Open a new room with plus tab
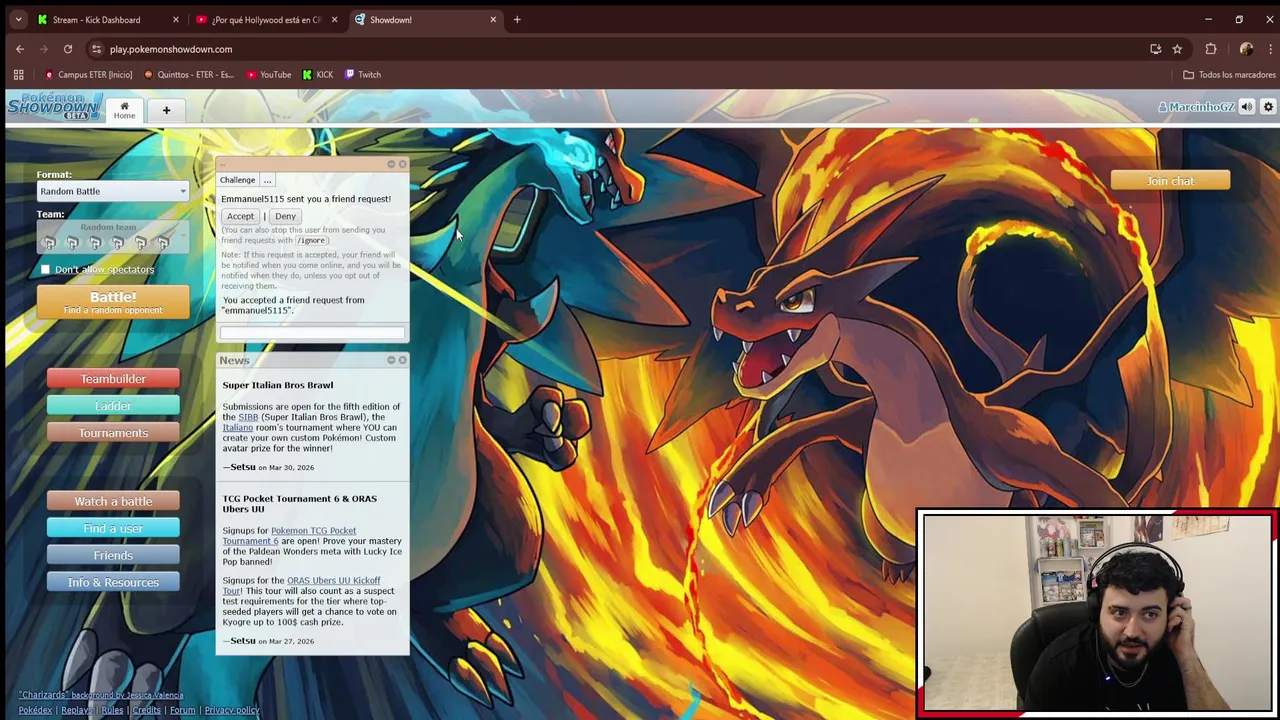The width and height of the screenshot is (1280, 720). (166, 110)
